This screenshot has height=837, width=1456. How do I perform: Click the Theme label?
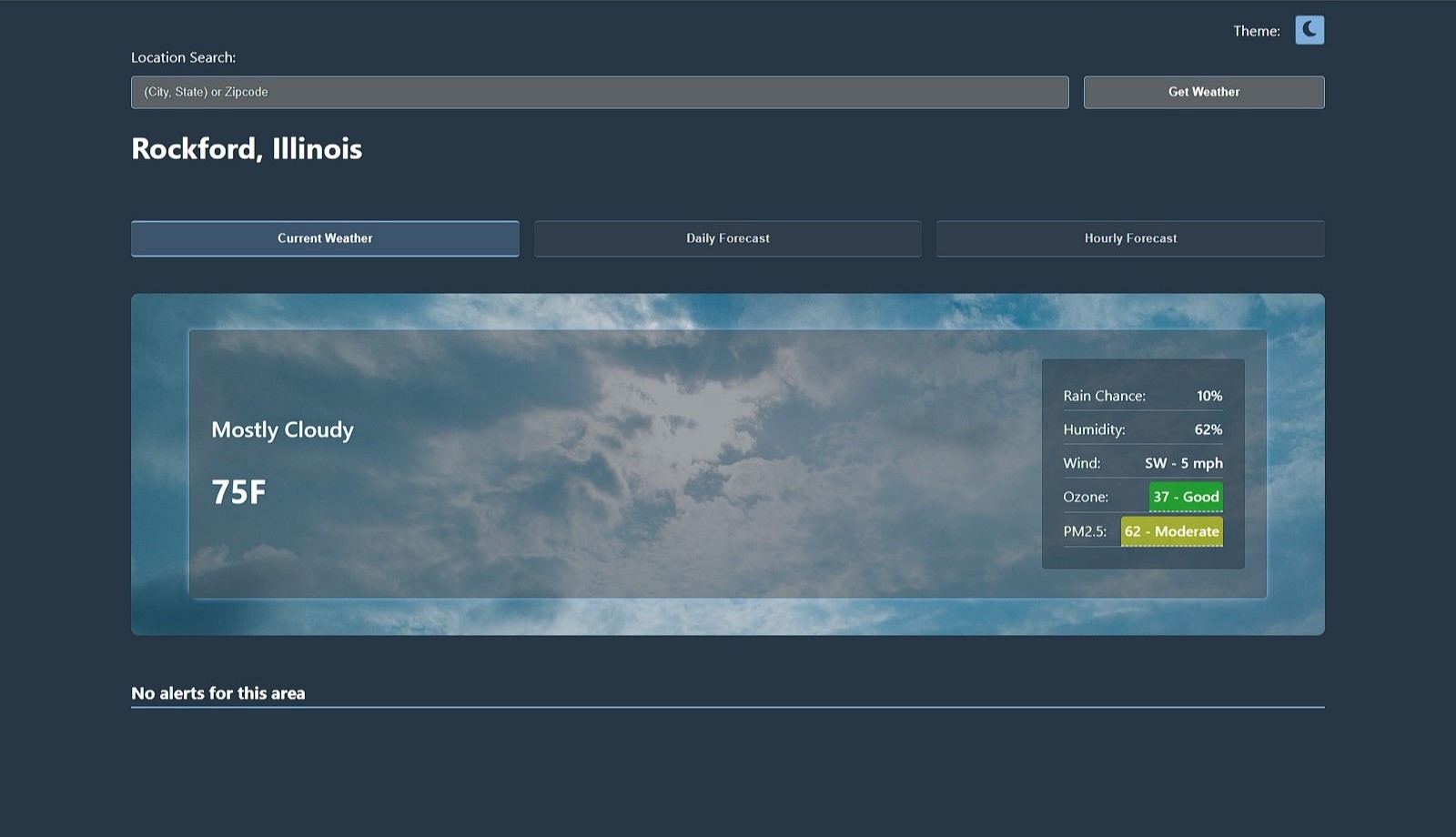tap(1257, 31)
